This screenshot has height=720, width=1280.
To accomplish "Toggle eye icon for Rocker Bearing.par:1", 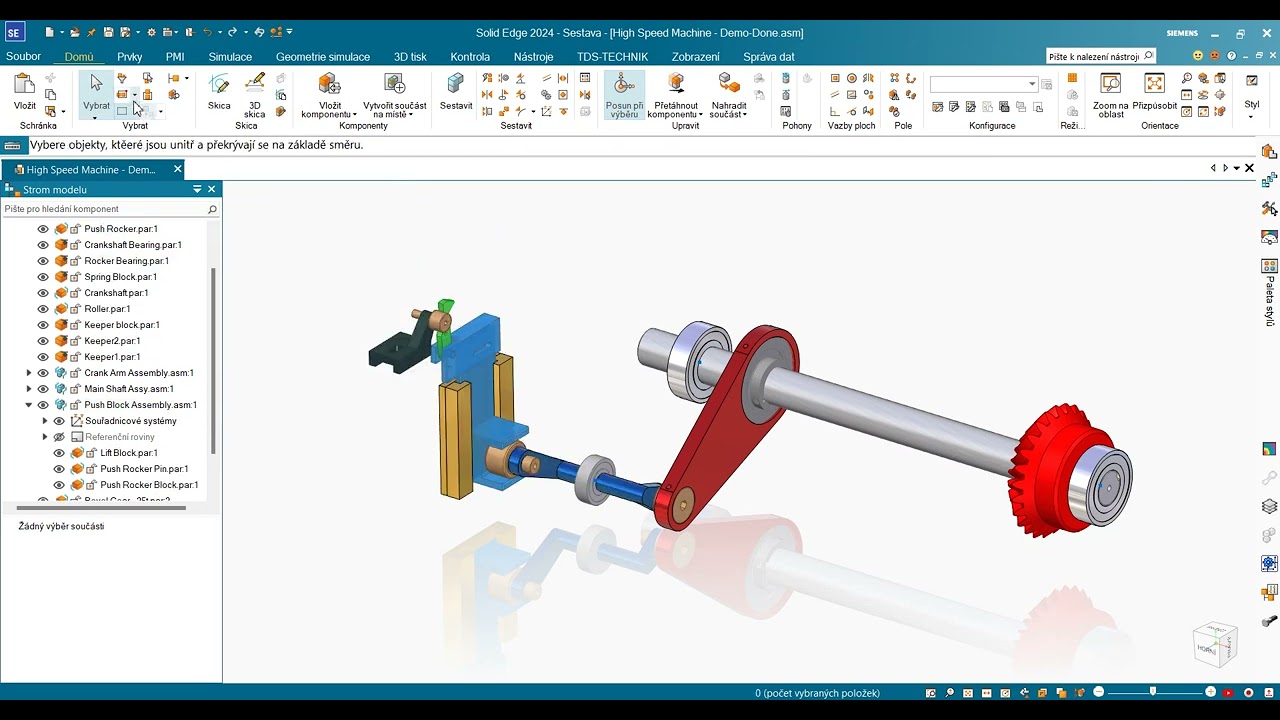I will (43, 261).
